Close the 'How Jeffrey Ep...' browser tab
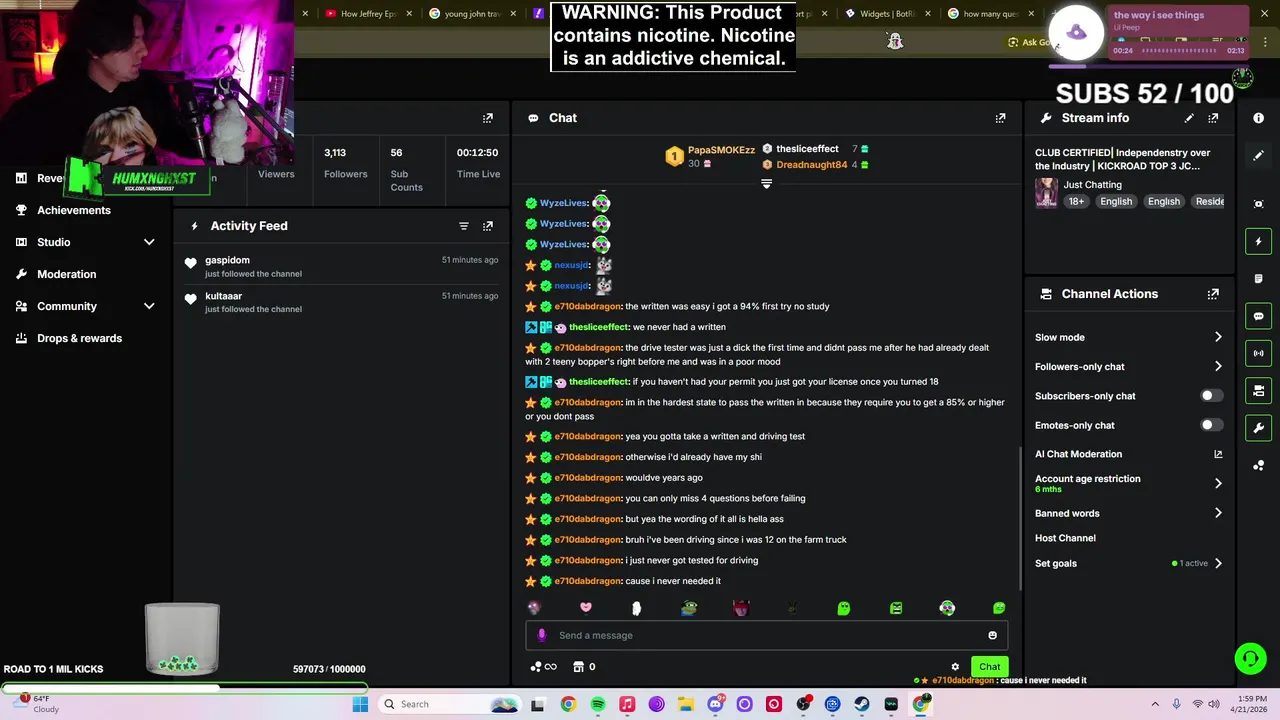1280x720 pixels. [410, 14]
